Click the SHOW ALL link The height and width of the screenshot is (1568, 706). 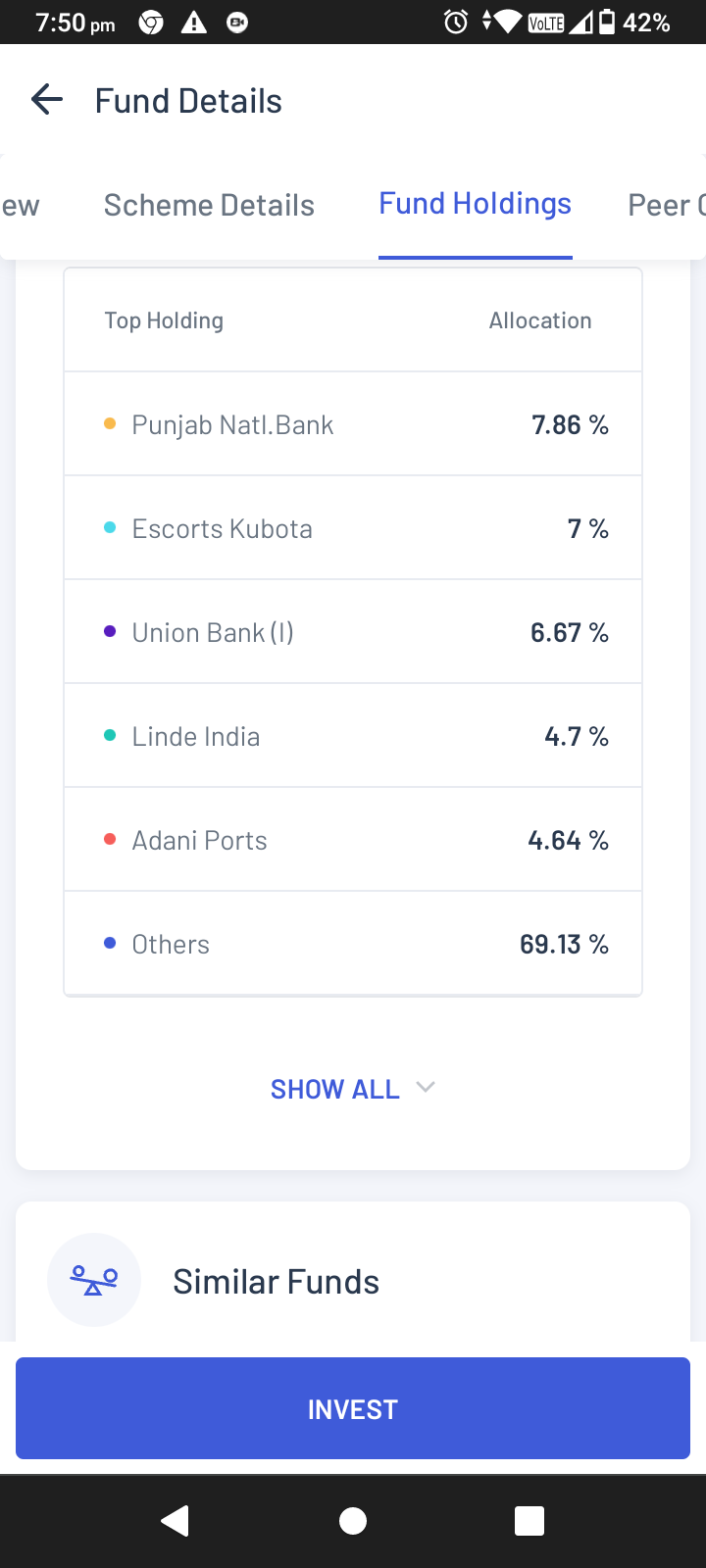(335, 1089)
